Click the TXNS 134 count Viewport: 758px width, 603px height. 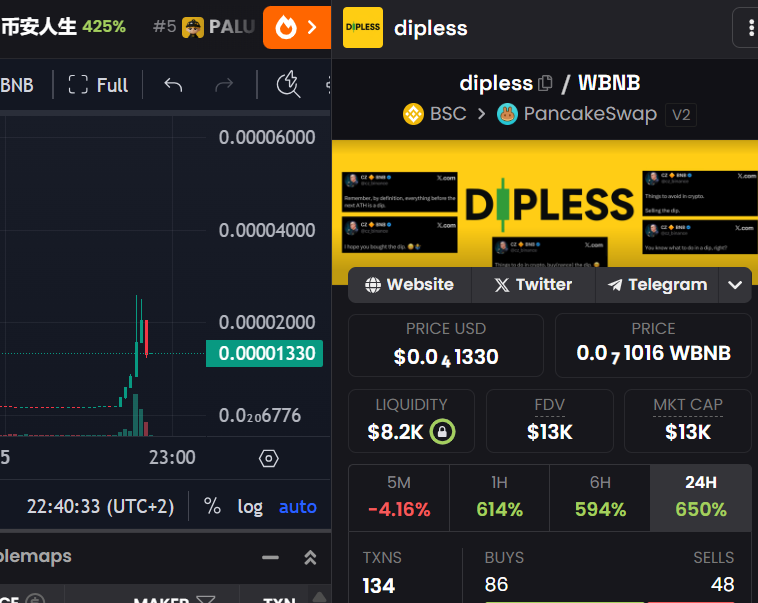[x=379, y=586]
